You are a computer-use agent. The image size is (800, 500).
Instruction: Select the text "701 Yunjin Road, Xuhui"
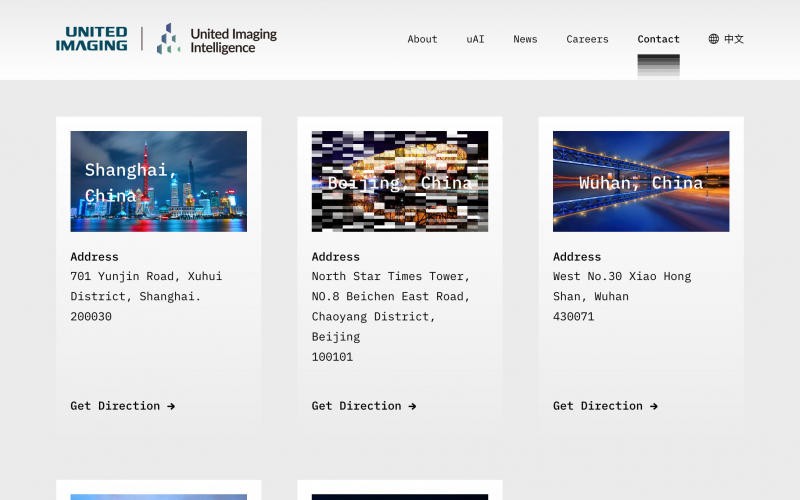click(x=146, y=276)
